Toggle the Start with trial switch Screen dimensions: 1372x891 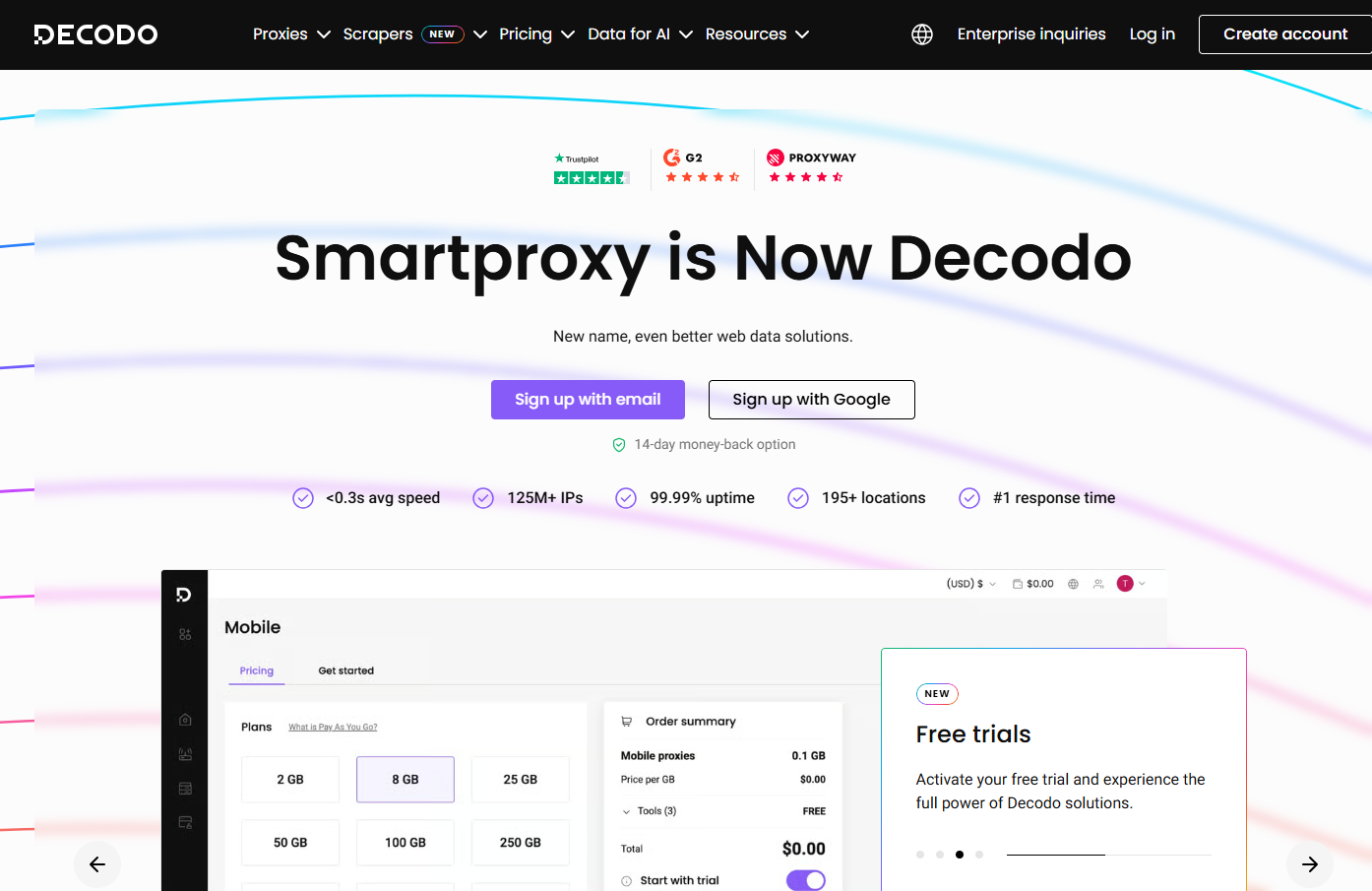point(806,880)
